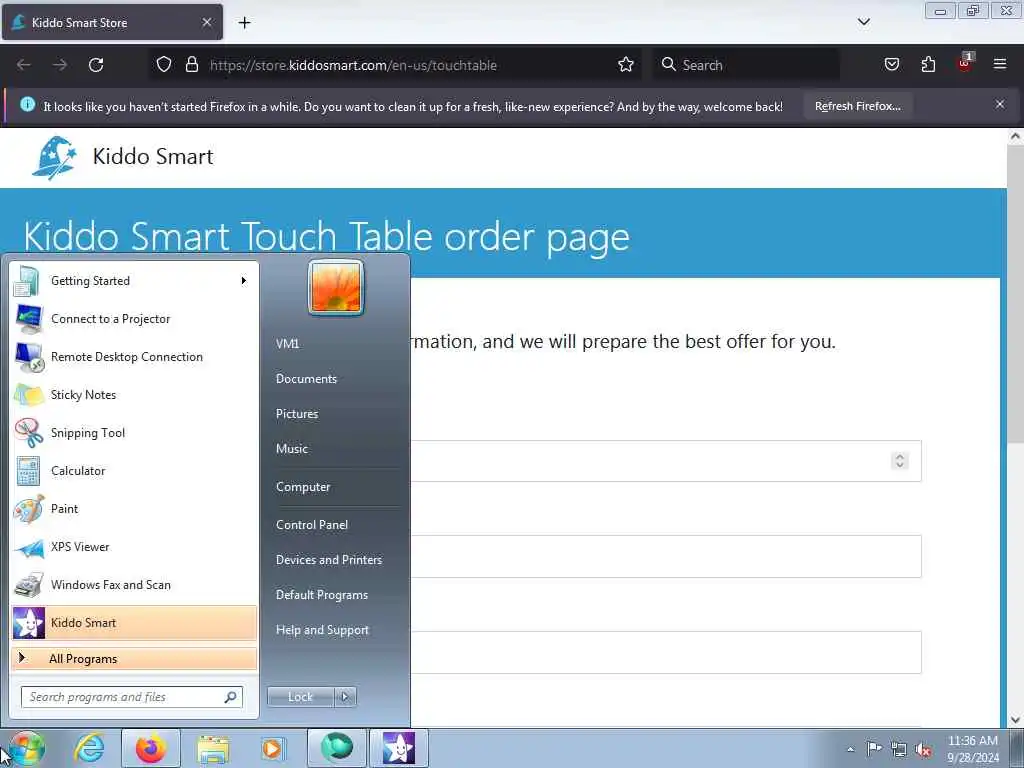Click the Refresh Firefox... button
The image size is (1024, 768).
(x=857, y=106)
